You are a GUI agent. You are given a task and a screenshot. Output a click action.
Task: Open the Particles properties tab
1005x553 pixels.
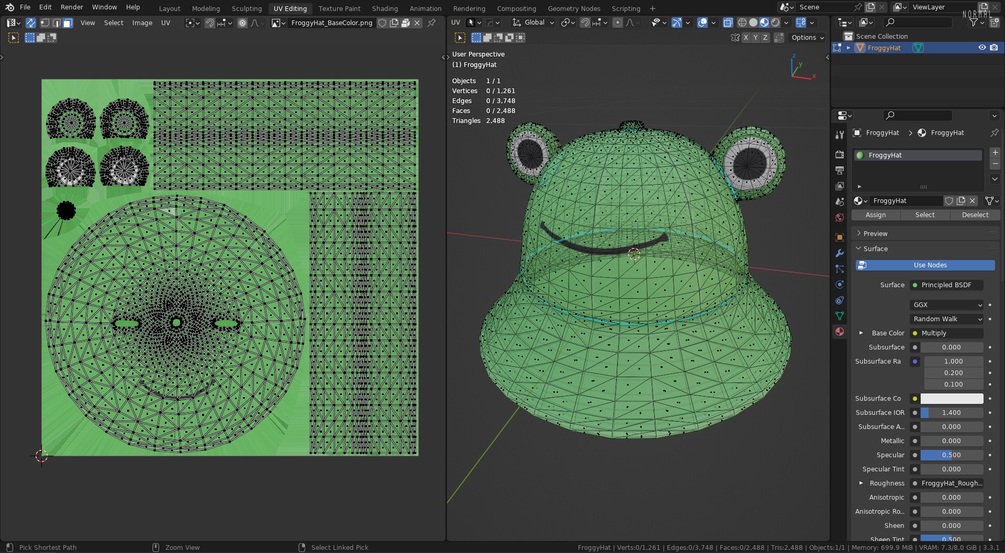[x=840, y=269]
